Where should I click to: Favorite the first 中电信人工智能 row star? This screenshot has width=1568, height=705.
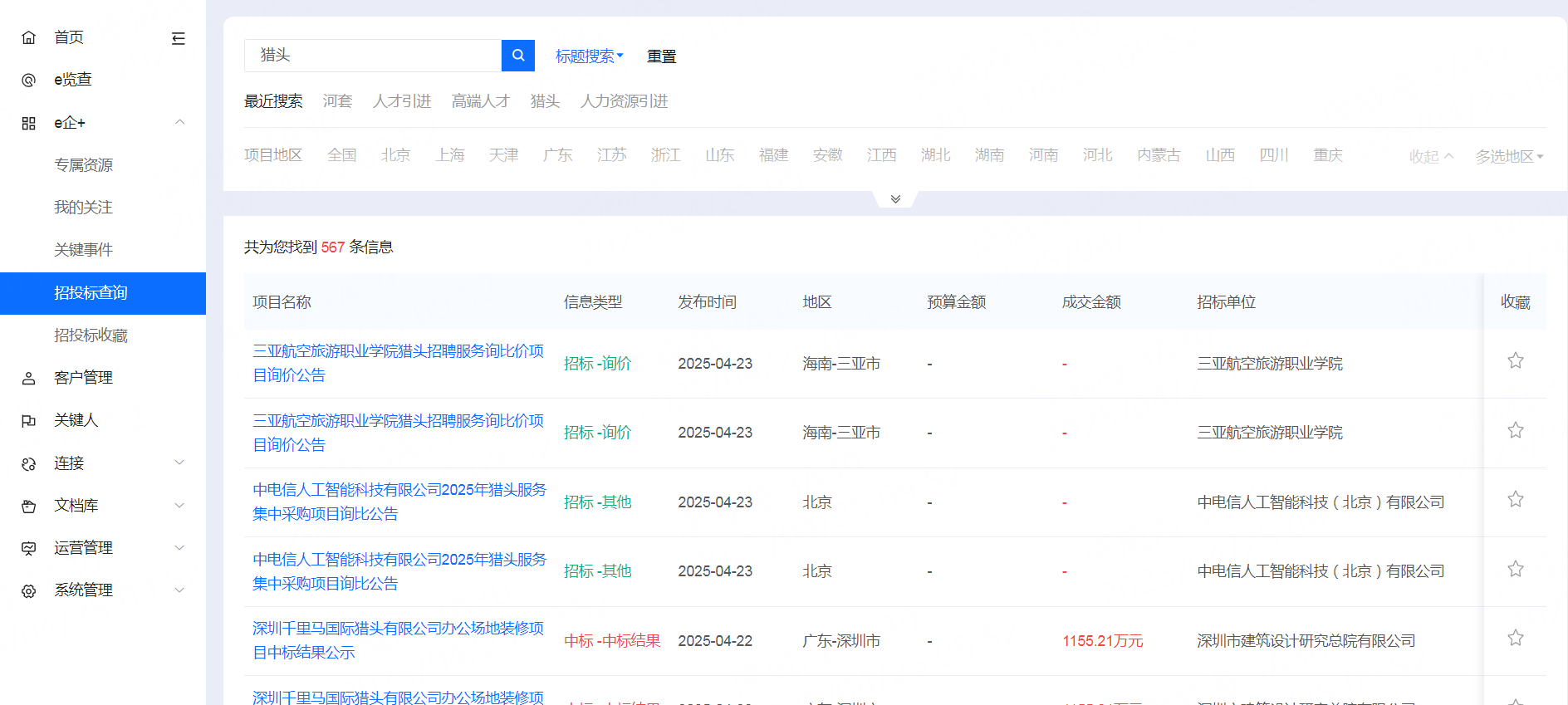tap(1516, 499)
